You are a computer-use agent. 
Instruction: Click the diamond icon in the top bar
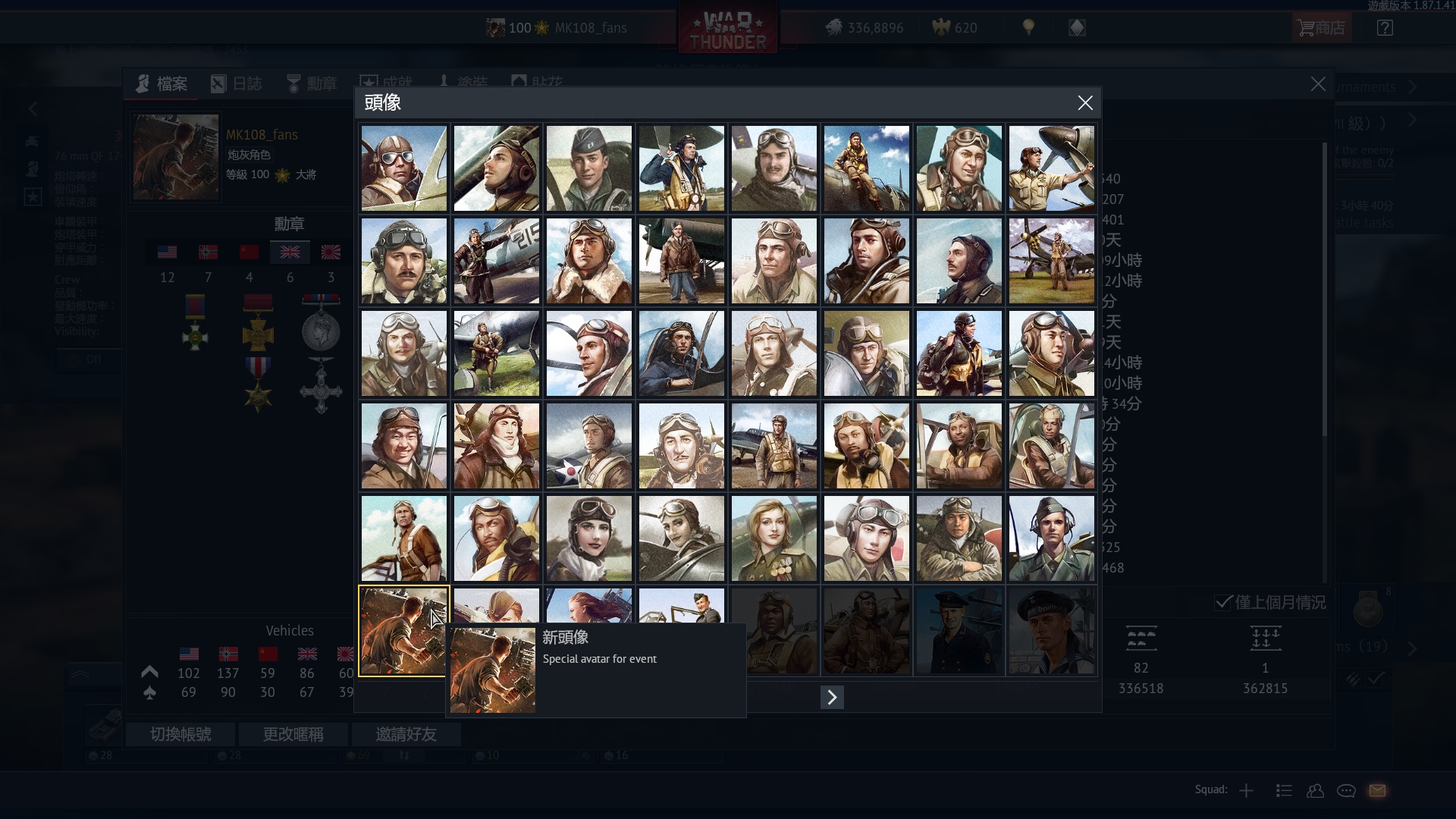(x=1077, y=28)
